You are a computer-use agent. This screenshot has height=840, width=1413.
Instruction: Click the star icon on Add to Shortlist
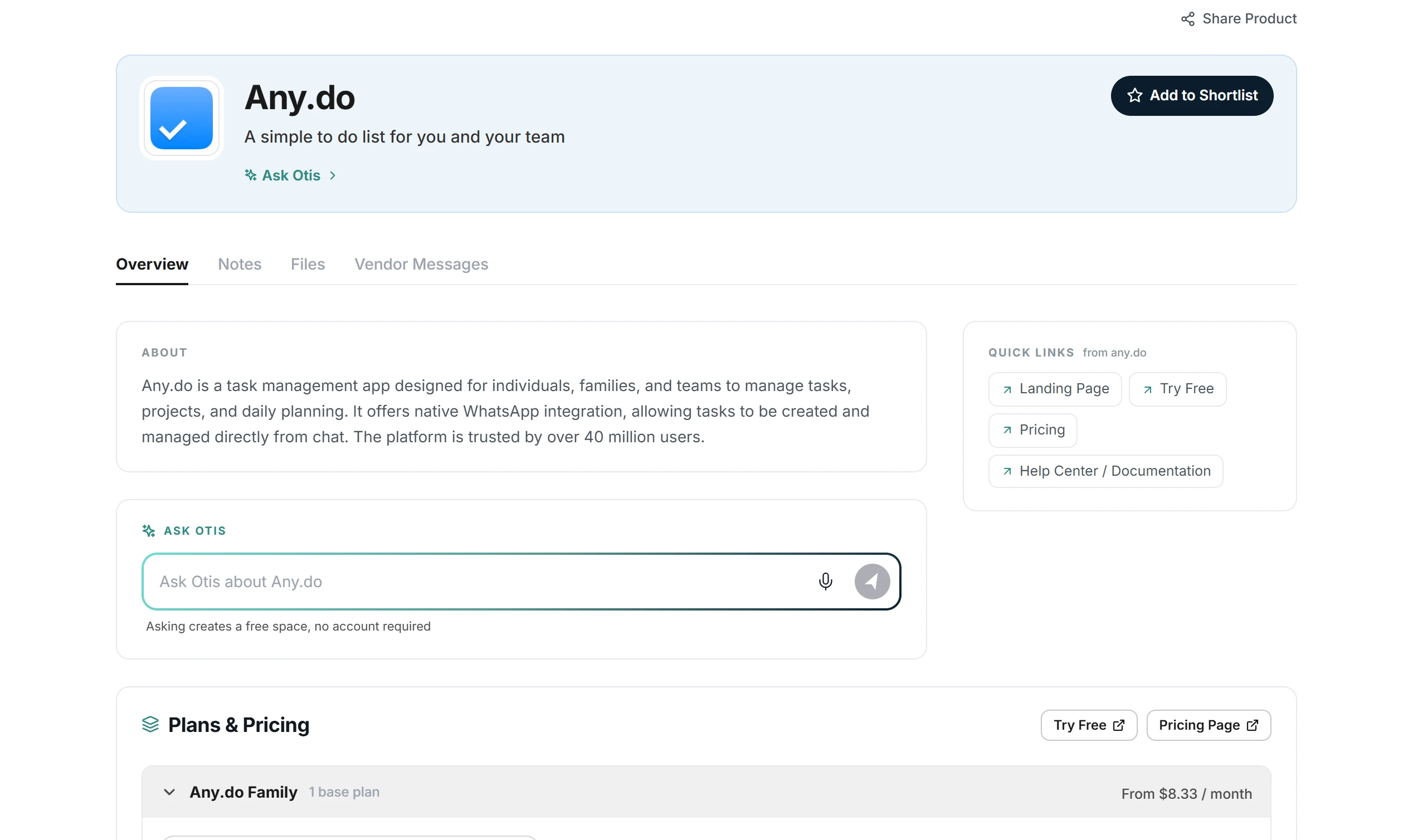(1134, 96)
